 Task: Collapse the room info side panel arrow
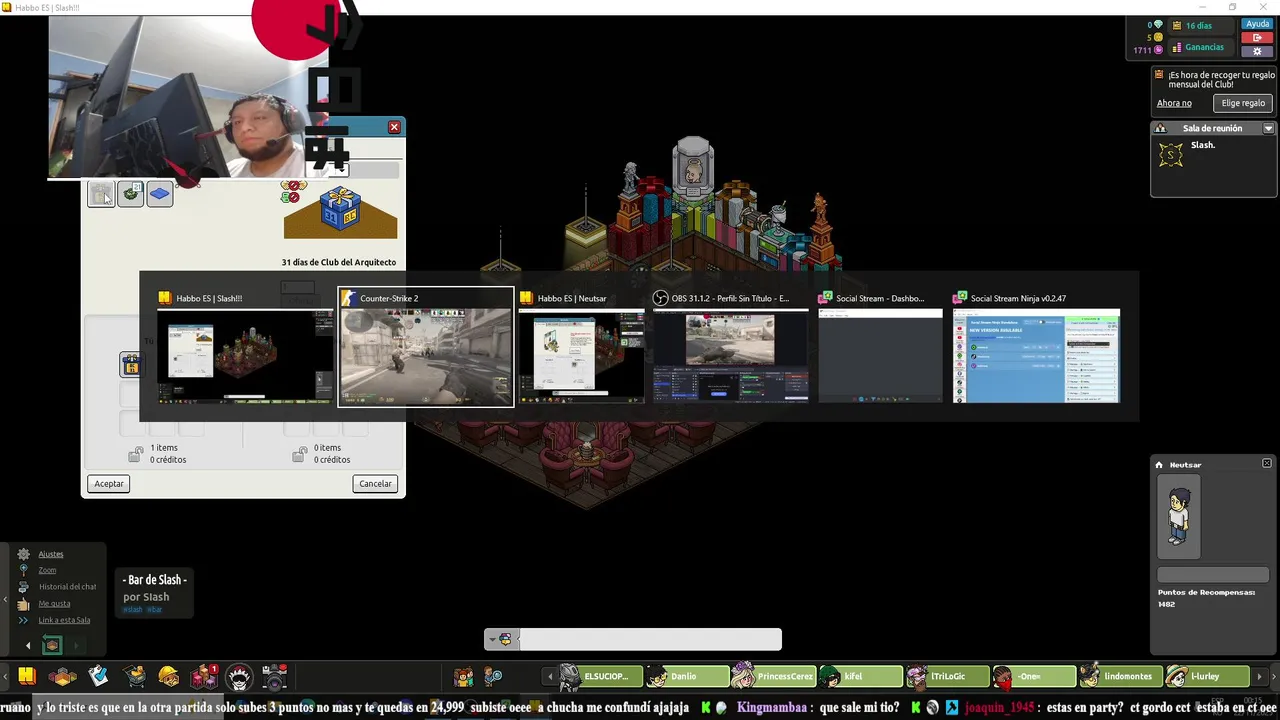pos(6,600)
